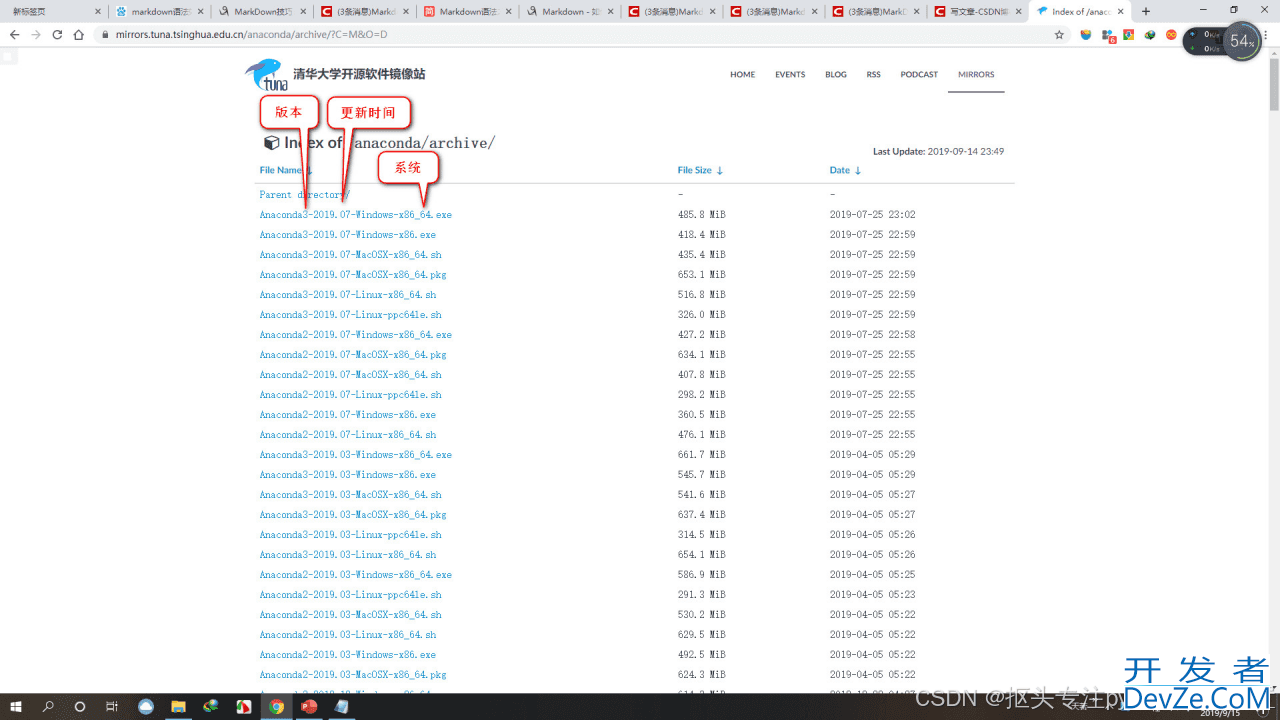Go back using the browser back arrow

[14, 34]
